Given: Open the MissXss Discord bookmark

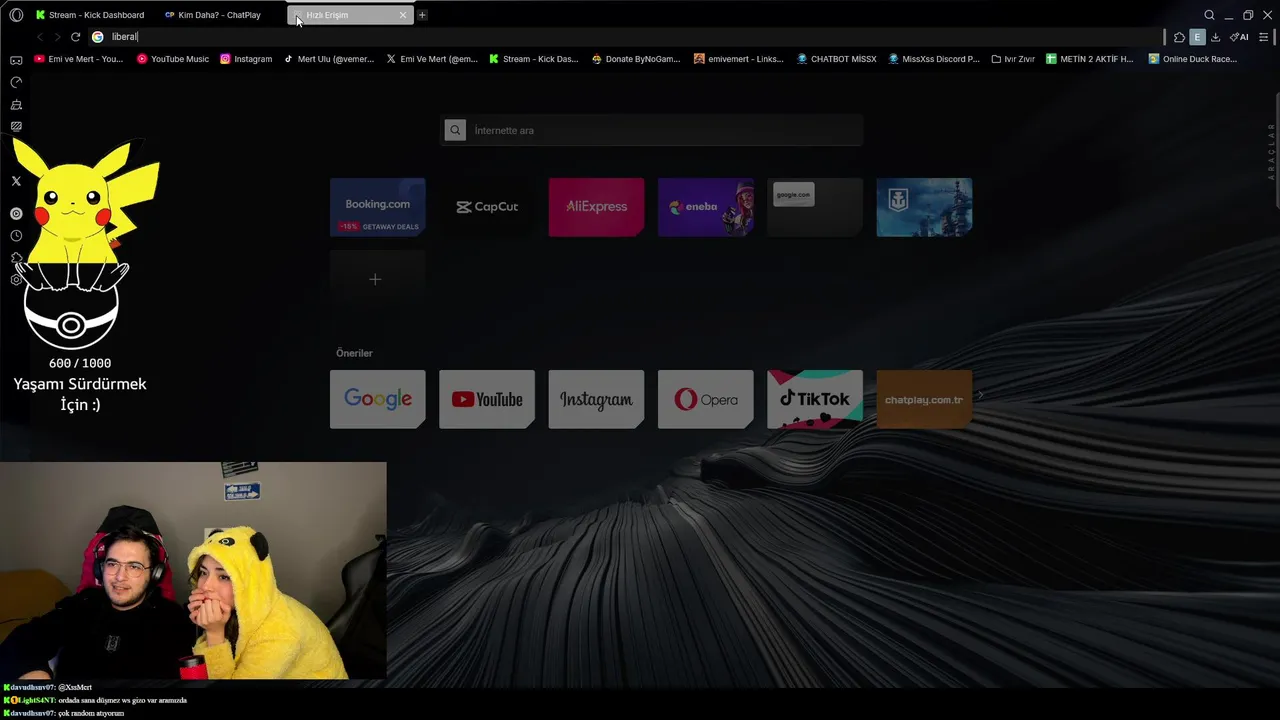Looking at the screenshot, I should (933, 59).
